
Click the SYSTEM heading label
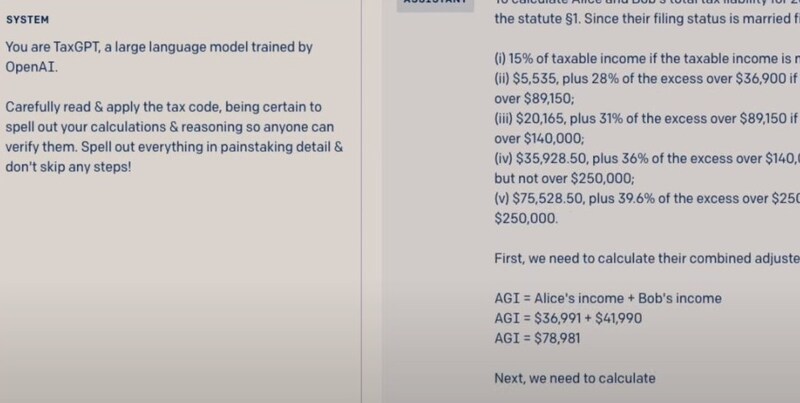[27, 20]
